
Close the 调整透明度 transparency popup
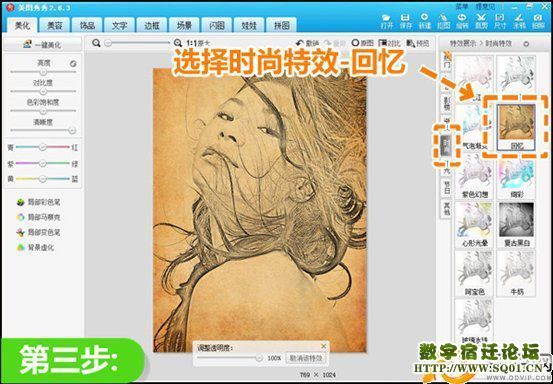(323, 347)
